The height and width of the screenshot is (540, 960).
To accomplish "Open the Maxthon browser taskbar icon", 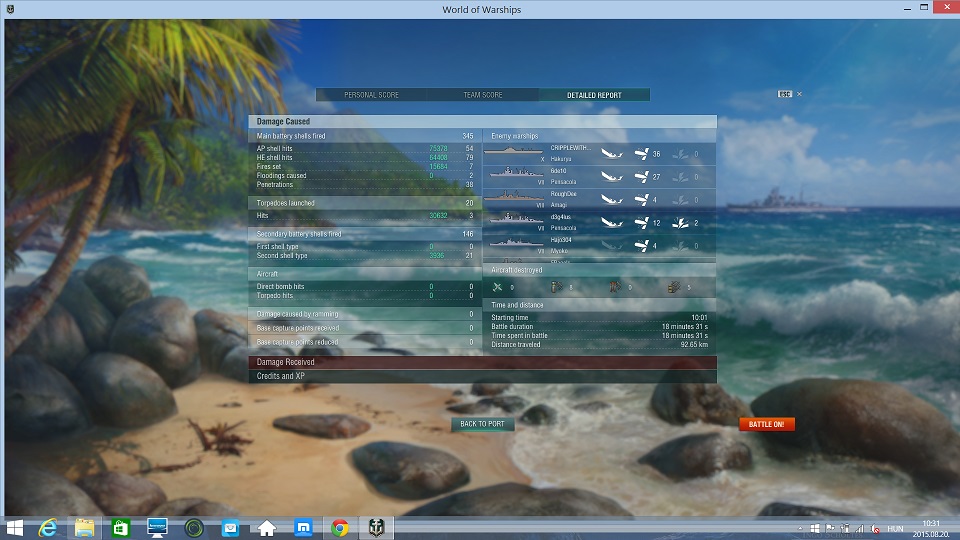I will point(304,528).
